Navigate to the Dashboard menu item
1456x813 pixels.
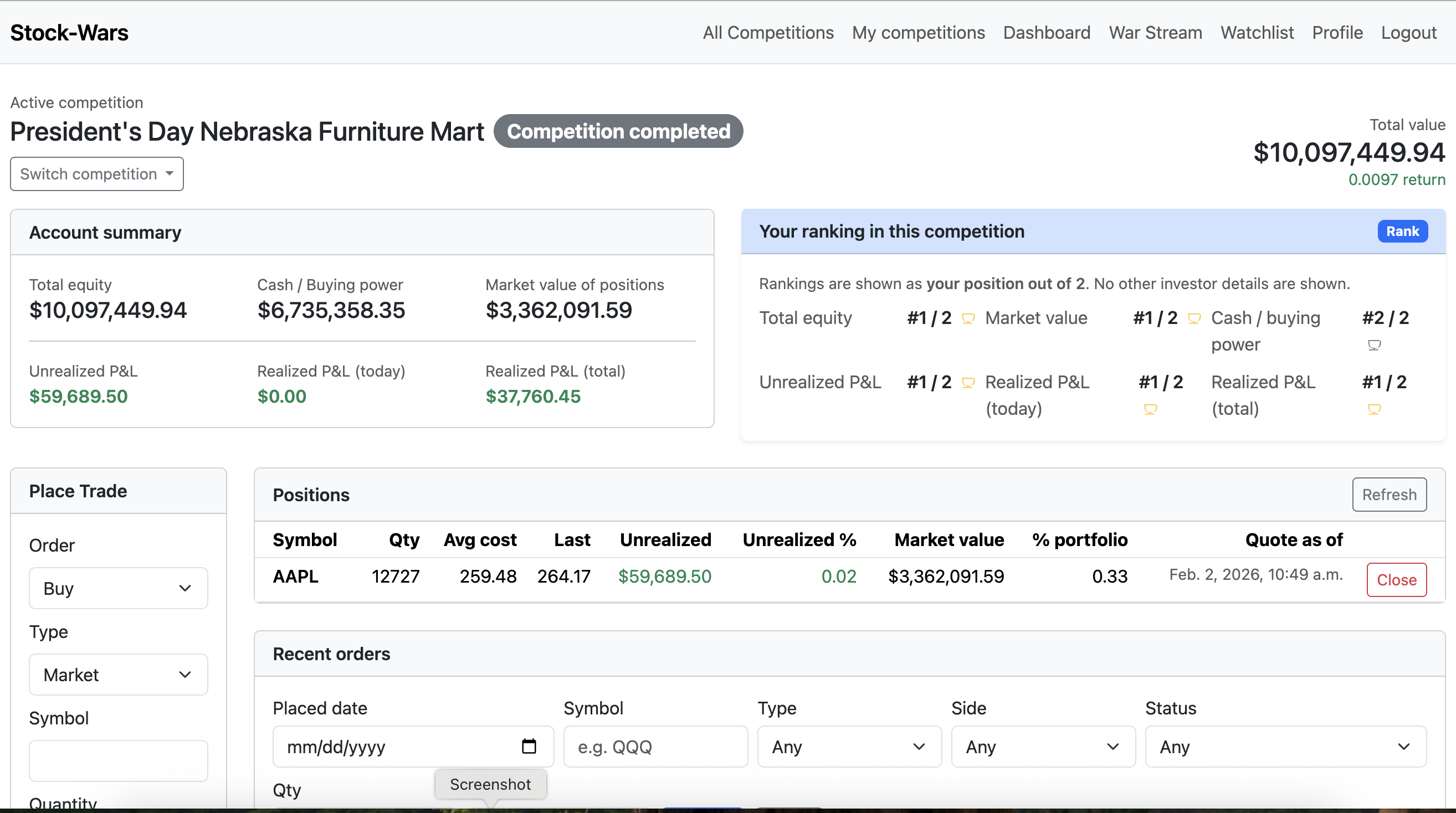pos(1046,32)
